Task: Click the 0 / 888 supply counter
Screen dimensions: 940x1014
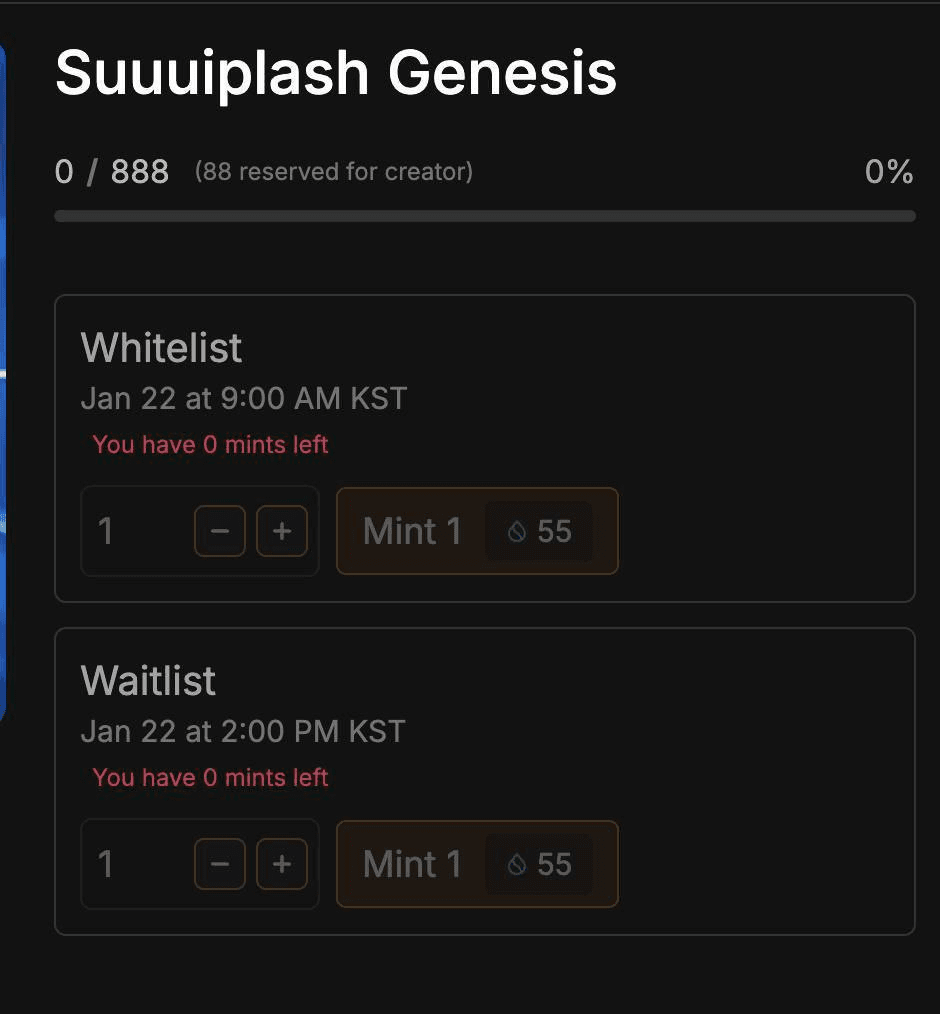Action: (112, 171)
